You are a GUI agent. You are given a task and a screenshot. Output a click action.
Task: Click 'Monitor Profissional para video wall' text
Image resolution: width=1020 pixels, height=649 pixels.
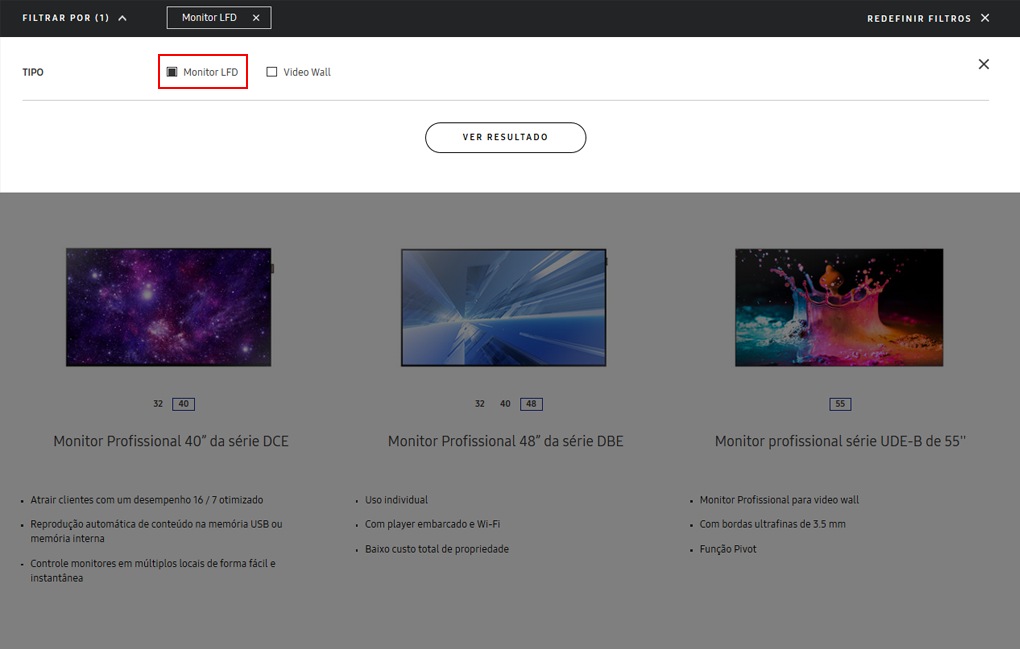779,500
